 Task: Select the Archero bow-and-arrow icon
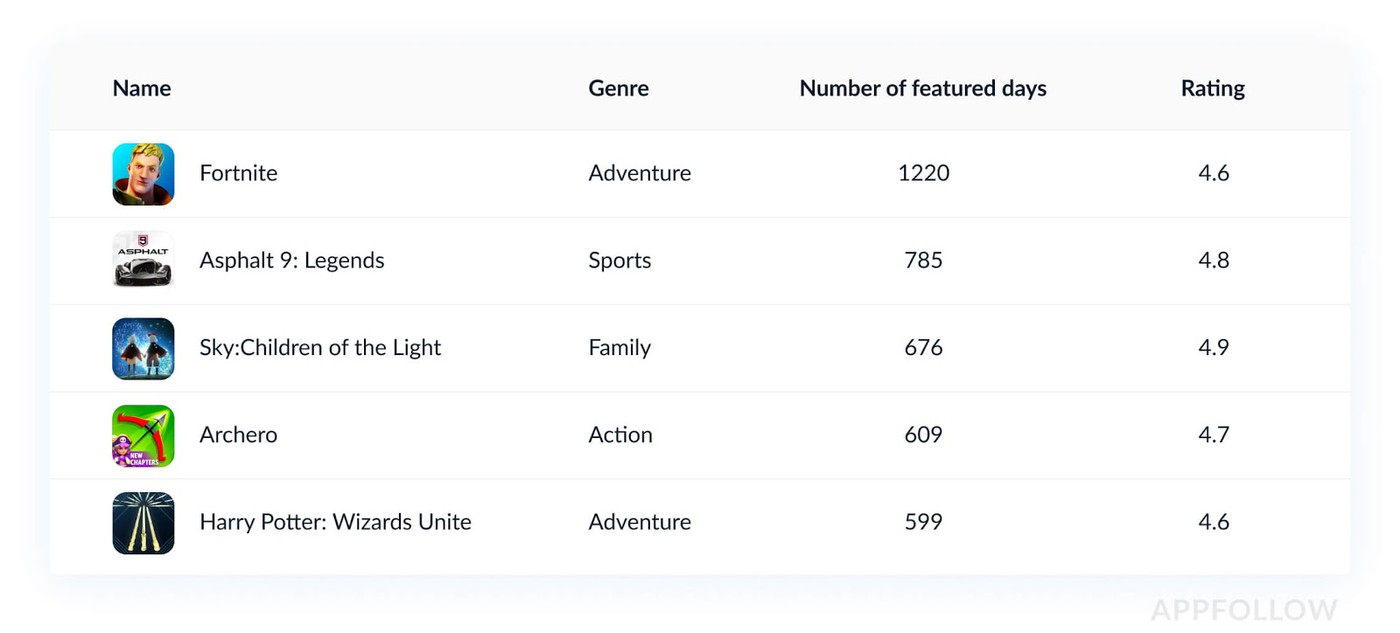(x=143, y=435)
